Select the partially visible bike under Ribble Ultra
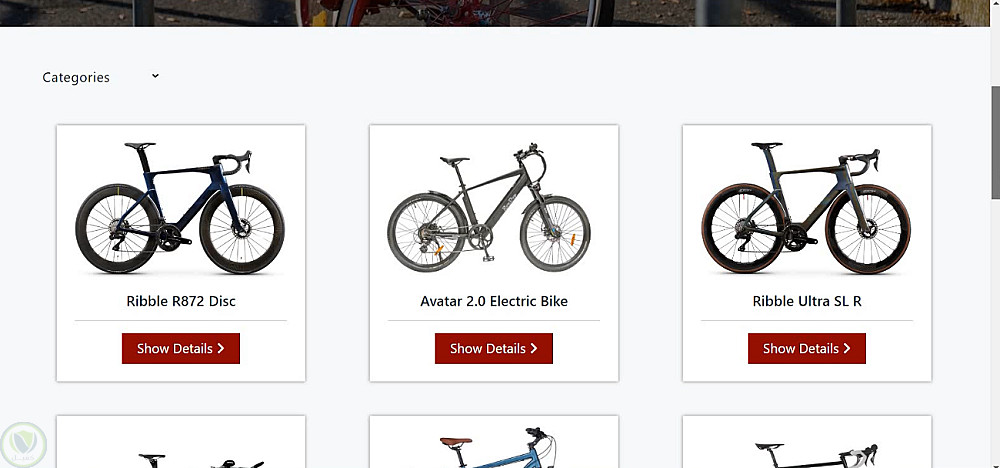1000x468 pixels. coord(806,446)
